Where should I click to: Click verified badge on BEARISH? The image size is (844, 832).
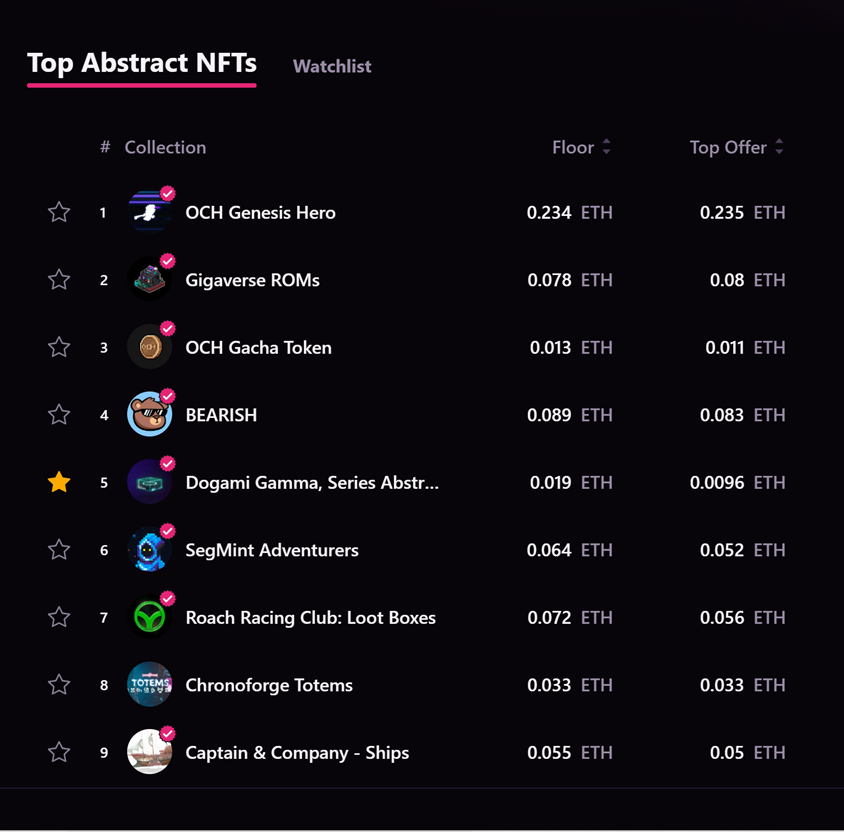pyautogui.click(x=168, y=396)
